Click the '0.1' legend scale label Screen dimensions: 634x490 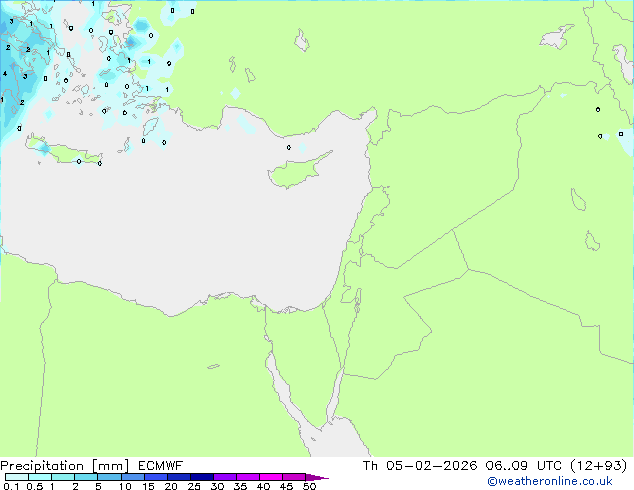(11, 486)
